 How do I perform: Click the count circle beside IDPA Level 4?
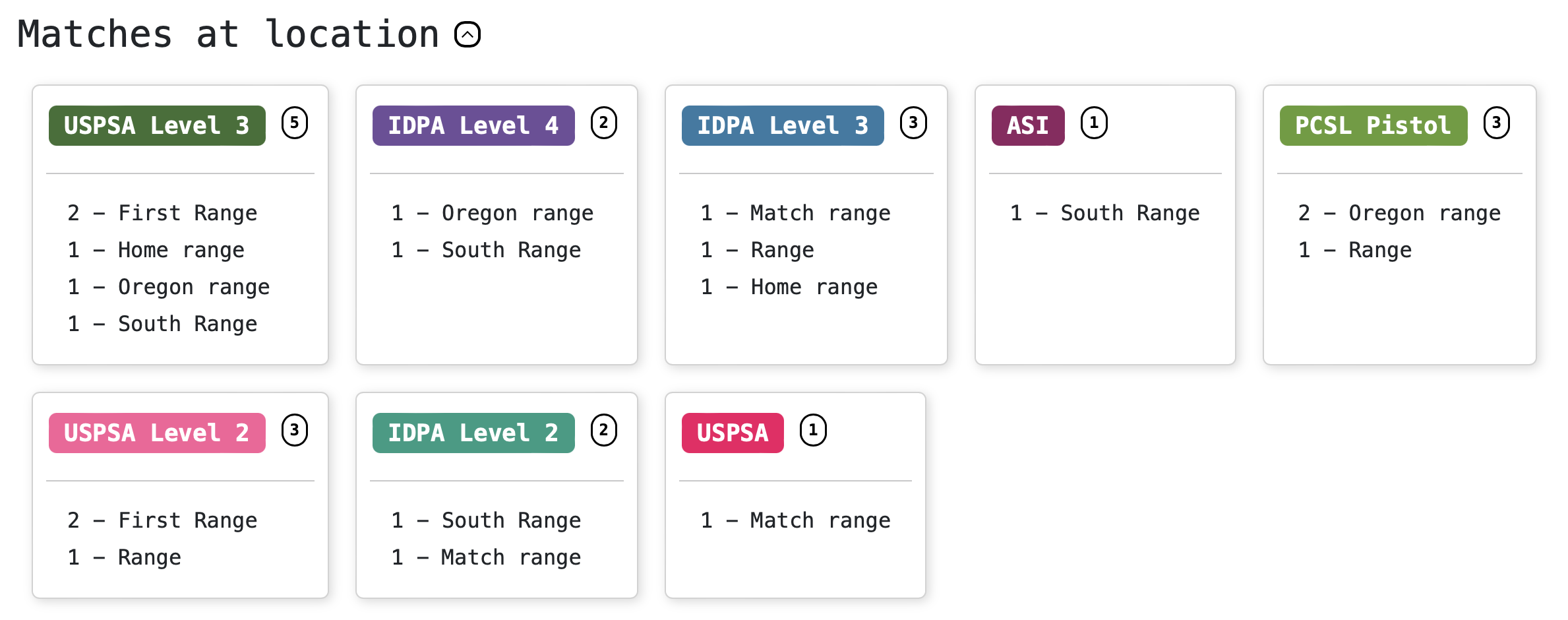click(604, 123)
